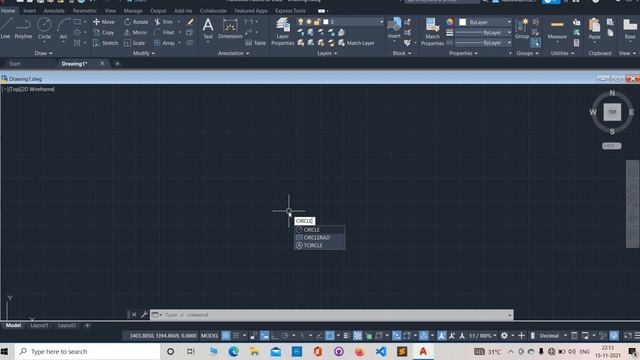Viewport: 640px width, 360px height.
Task: Select CIRCLERAD in suggestion list
Action: click(319, 238)
